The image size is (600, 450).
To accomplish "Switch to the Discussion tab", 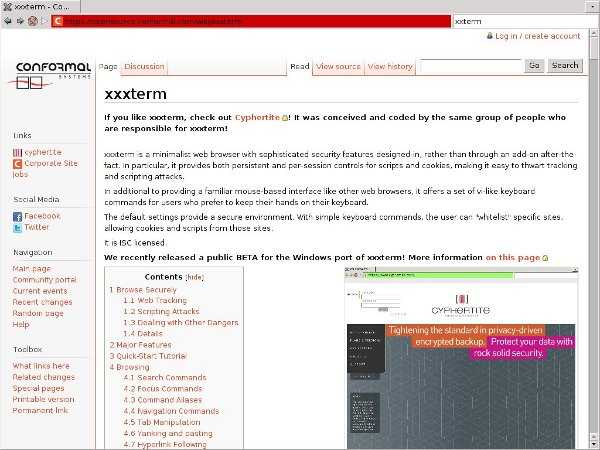I will [144, 67].
